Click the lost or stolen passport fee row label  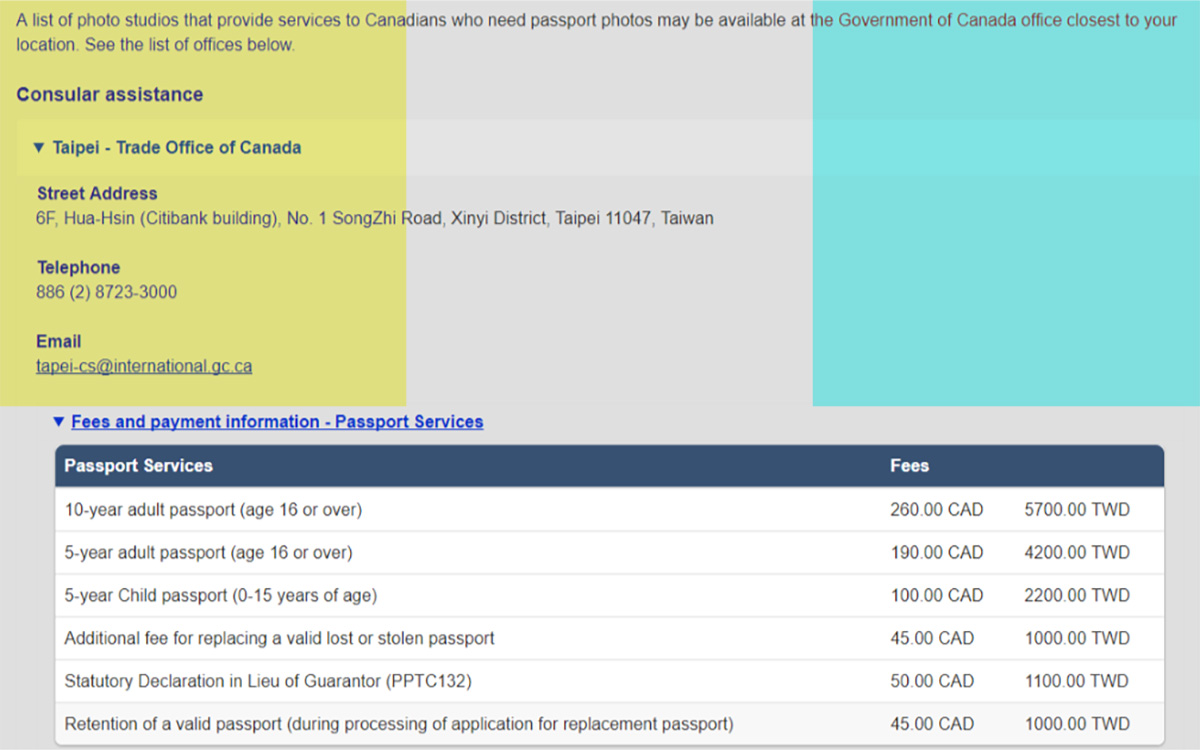279,639
